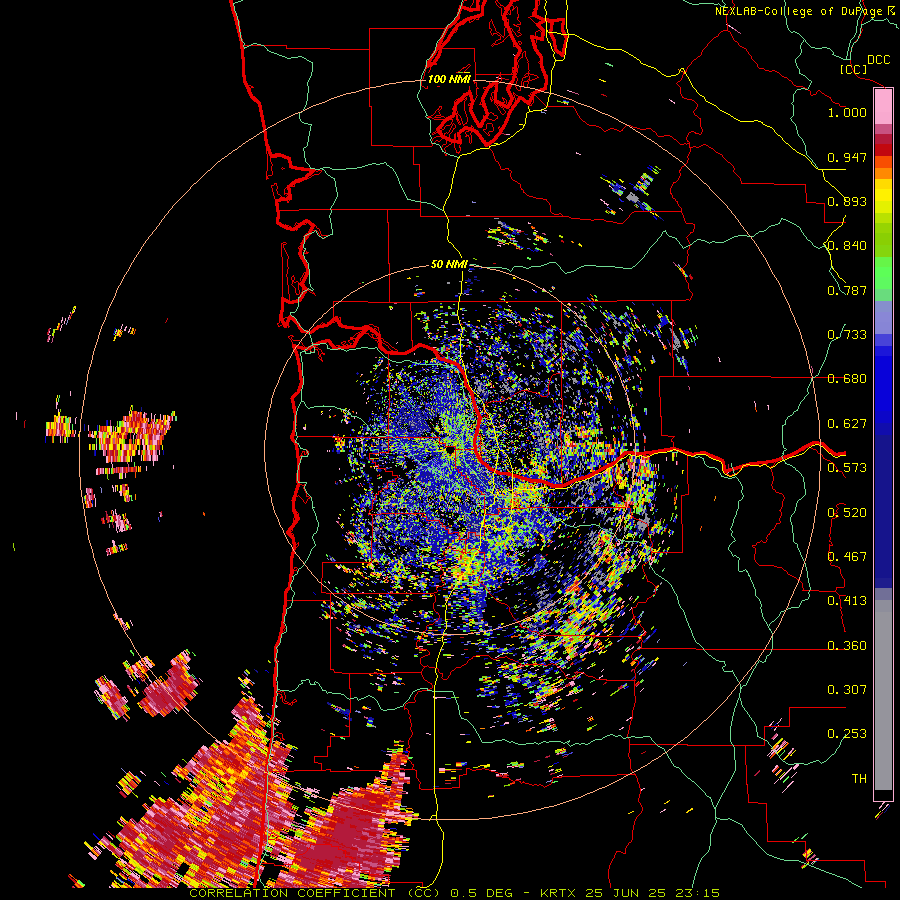Click the 0.467 scale value
The height and width of the screenshot is (900, 900).
pyautogui.click(x=847, y=557)
